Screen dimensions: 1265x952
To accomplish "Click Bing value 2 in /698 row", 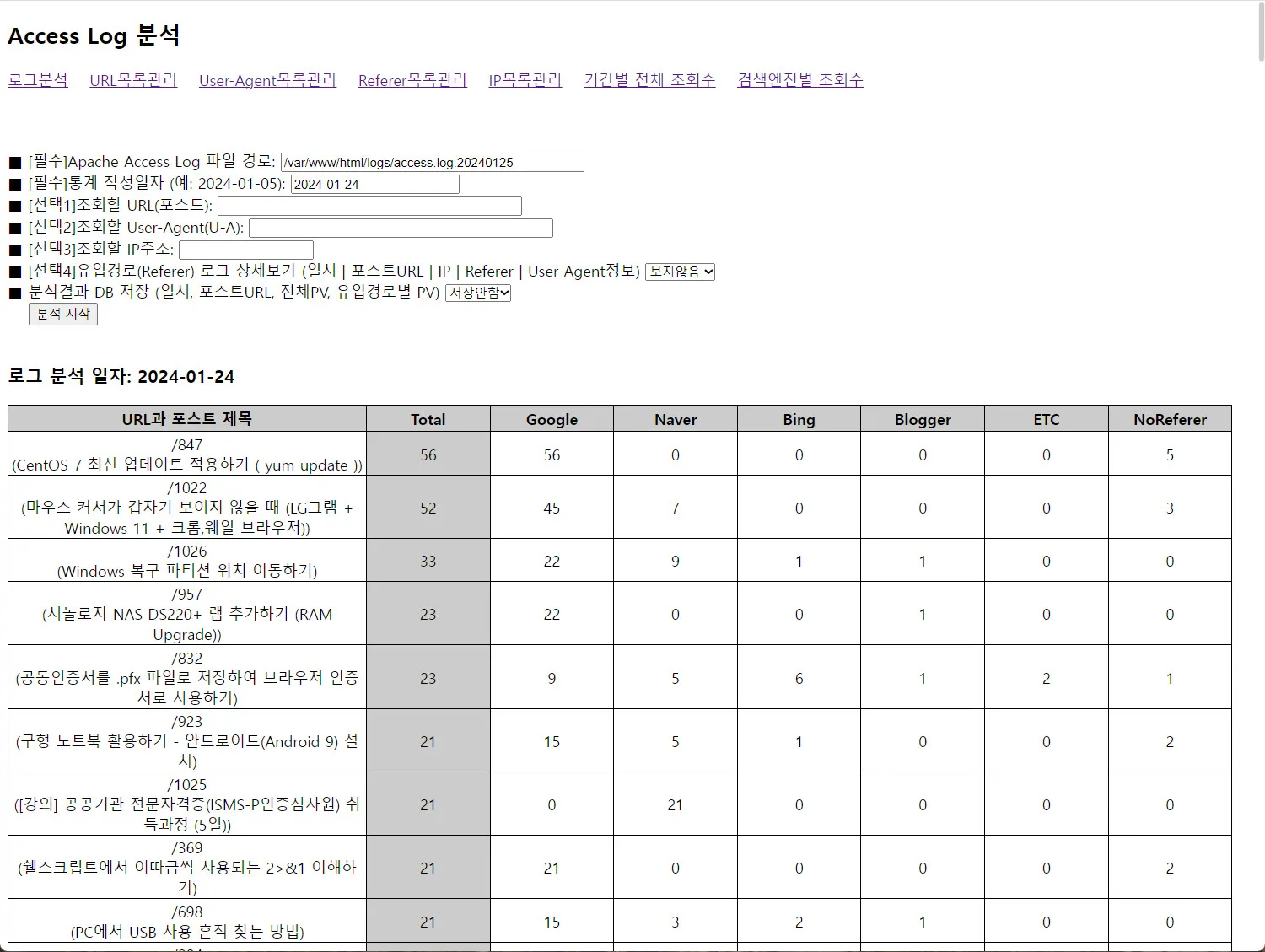I will (799, 922).
